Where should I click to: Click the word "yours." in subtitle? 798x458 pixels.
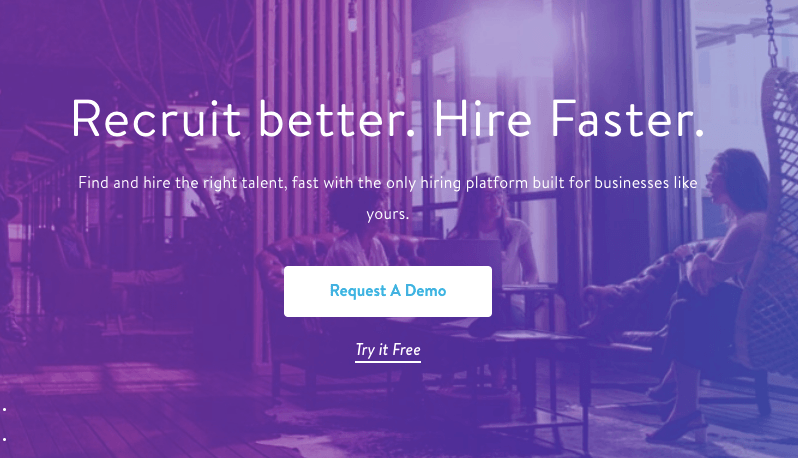point(388,214)
